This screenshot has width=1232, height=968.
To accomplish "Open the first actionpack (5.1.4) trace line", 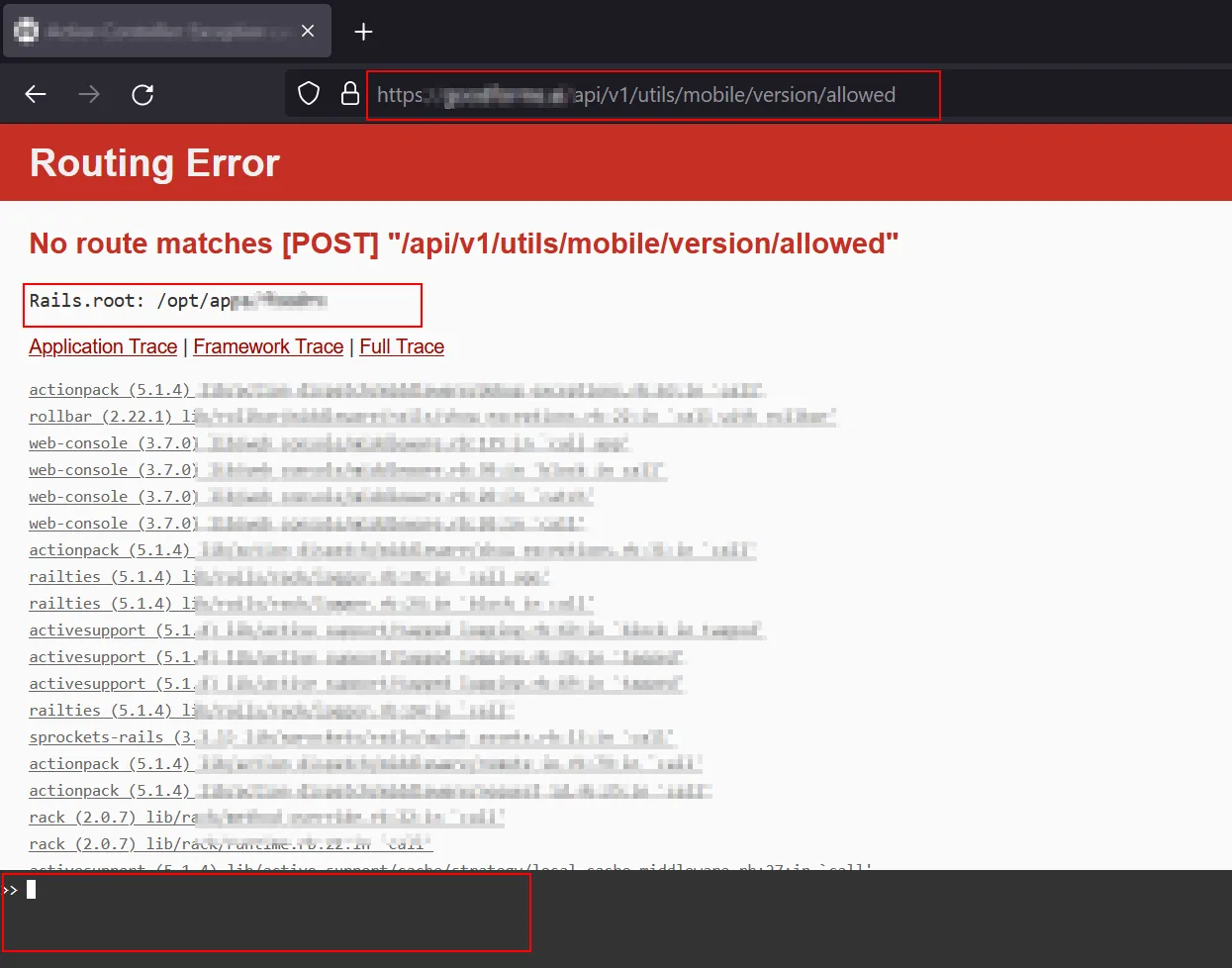I will pyautogui.click(x=396, y=390).
